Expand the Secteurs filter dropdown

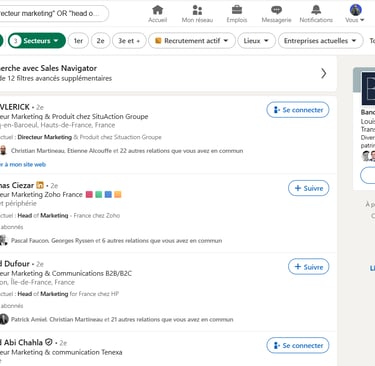coord(37,41)
